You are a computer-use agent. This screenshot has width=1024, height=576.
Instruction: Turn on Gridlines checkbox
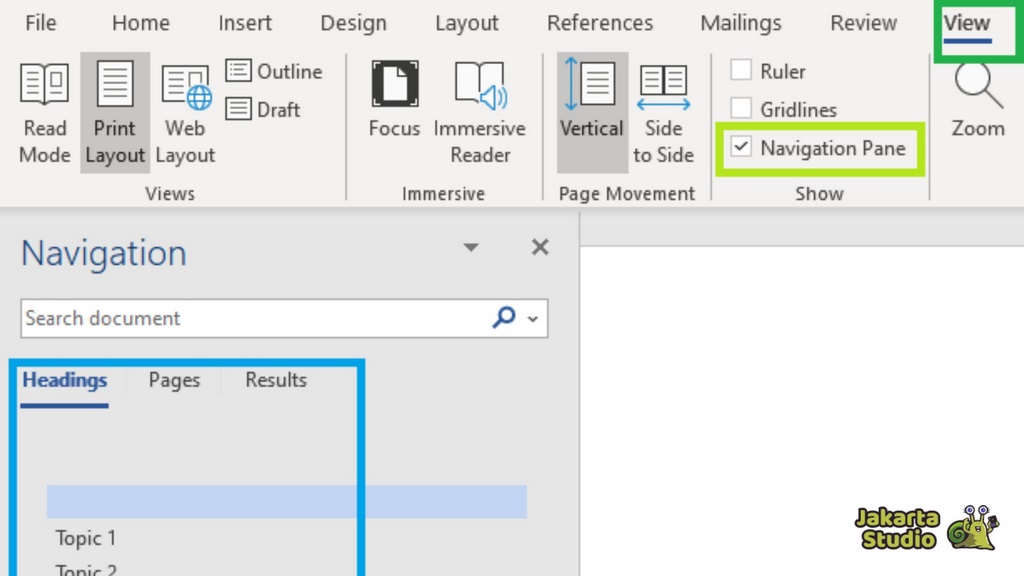click(x=741, y=109)
